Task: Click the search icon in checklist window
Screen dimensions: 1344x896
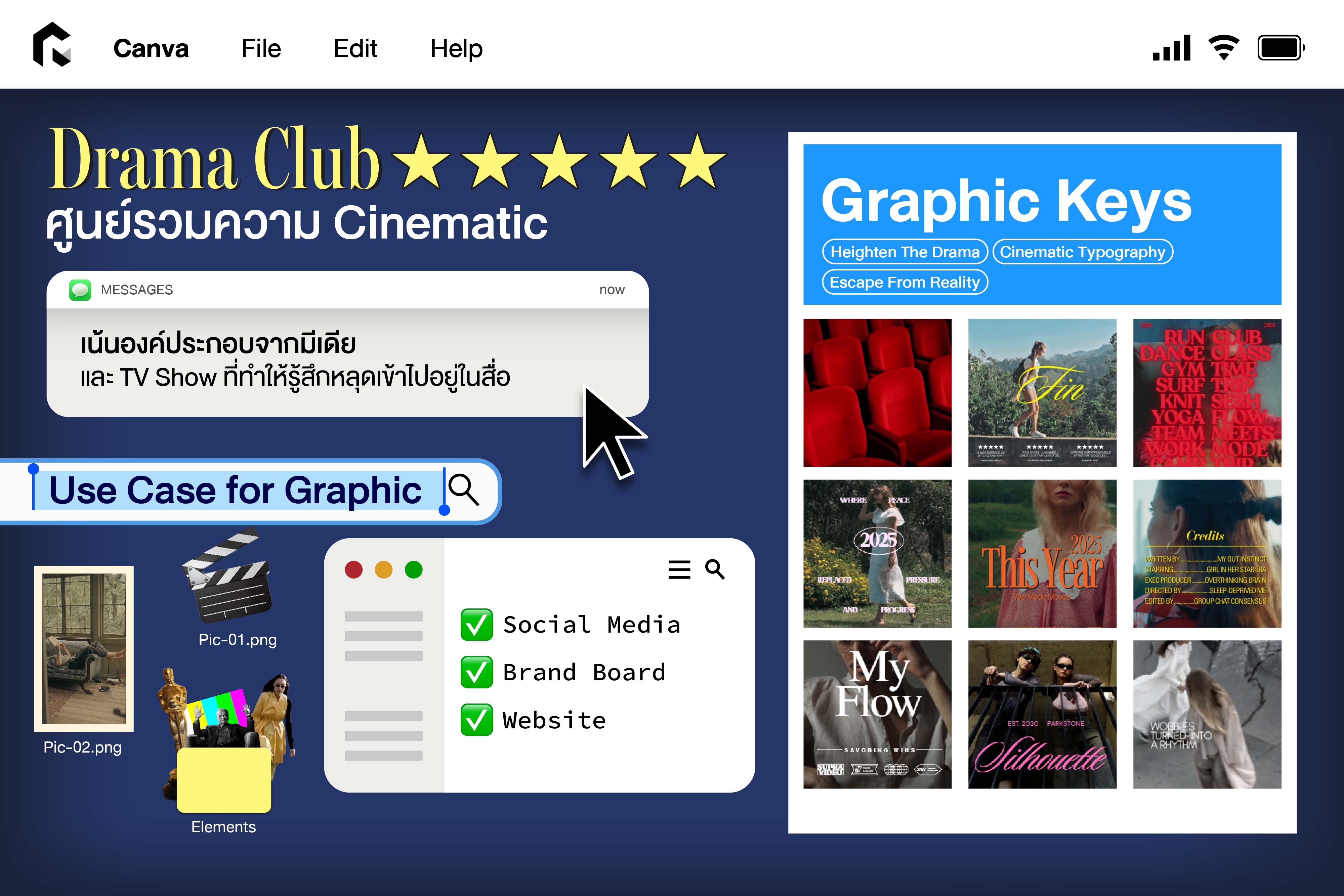Action: (x=715, y=569)
